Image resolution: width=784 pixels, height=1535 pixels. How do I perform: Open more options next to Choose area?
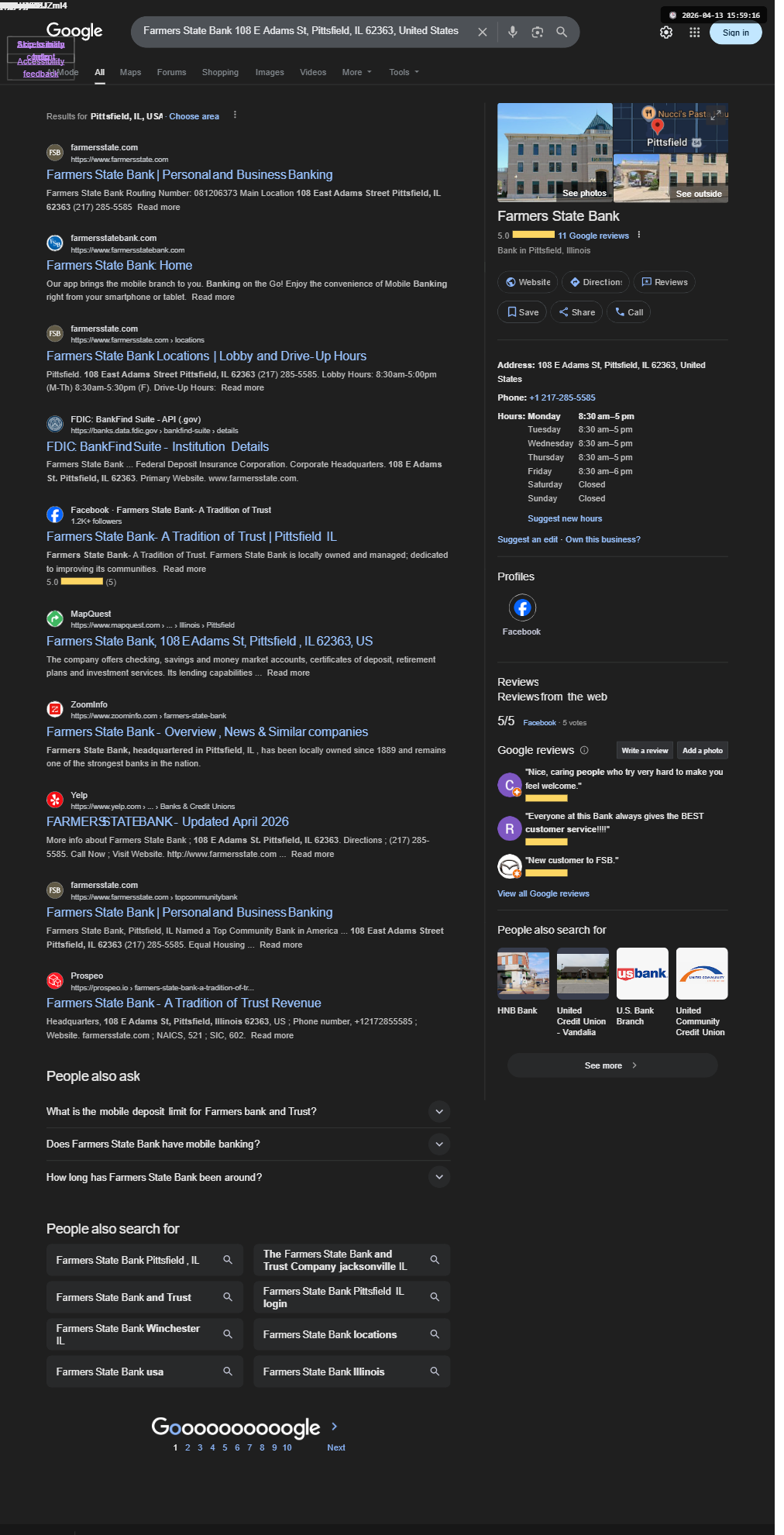235,115
